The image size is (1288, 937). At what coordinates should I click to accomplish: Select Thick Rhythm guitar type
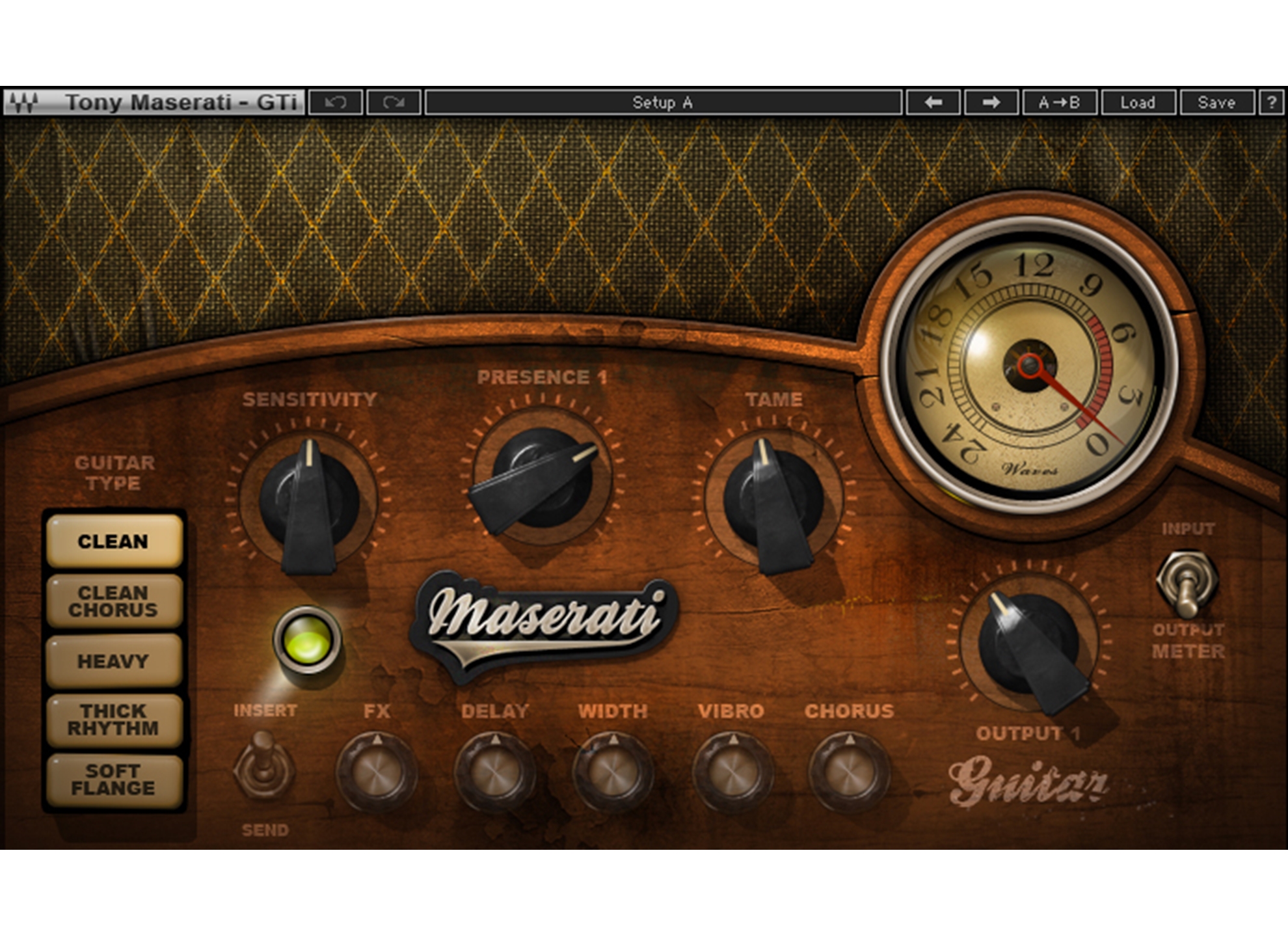coord(114,720)
